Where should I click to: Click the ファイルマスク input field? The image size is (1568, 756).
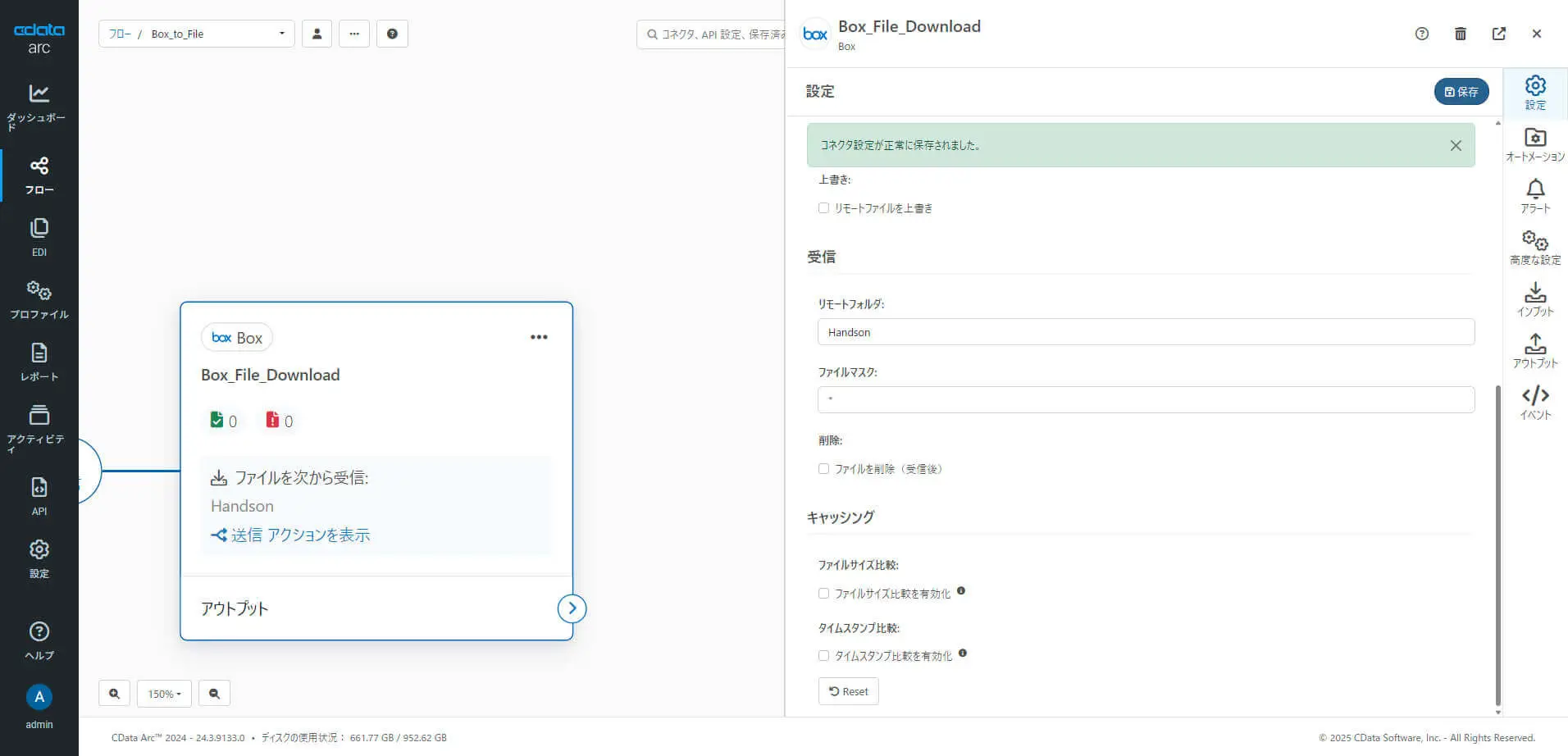tap(1146, 399)
